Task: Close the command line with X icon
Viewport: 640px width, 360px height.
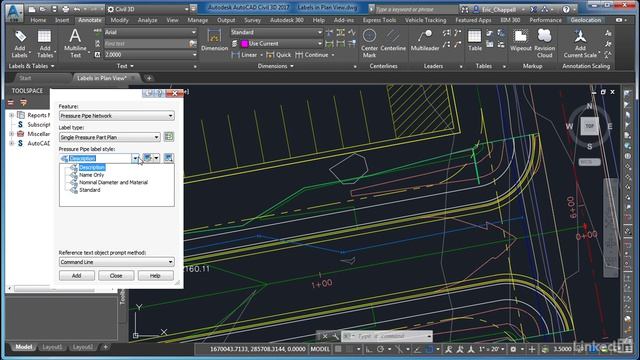Action: [324, 336]
